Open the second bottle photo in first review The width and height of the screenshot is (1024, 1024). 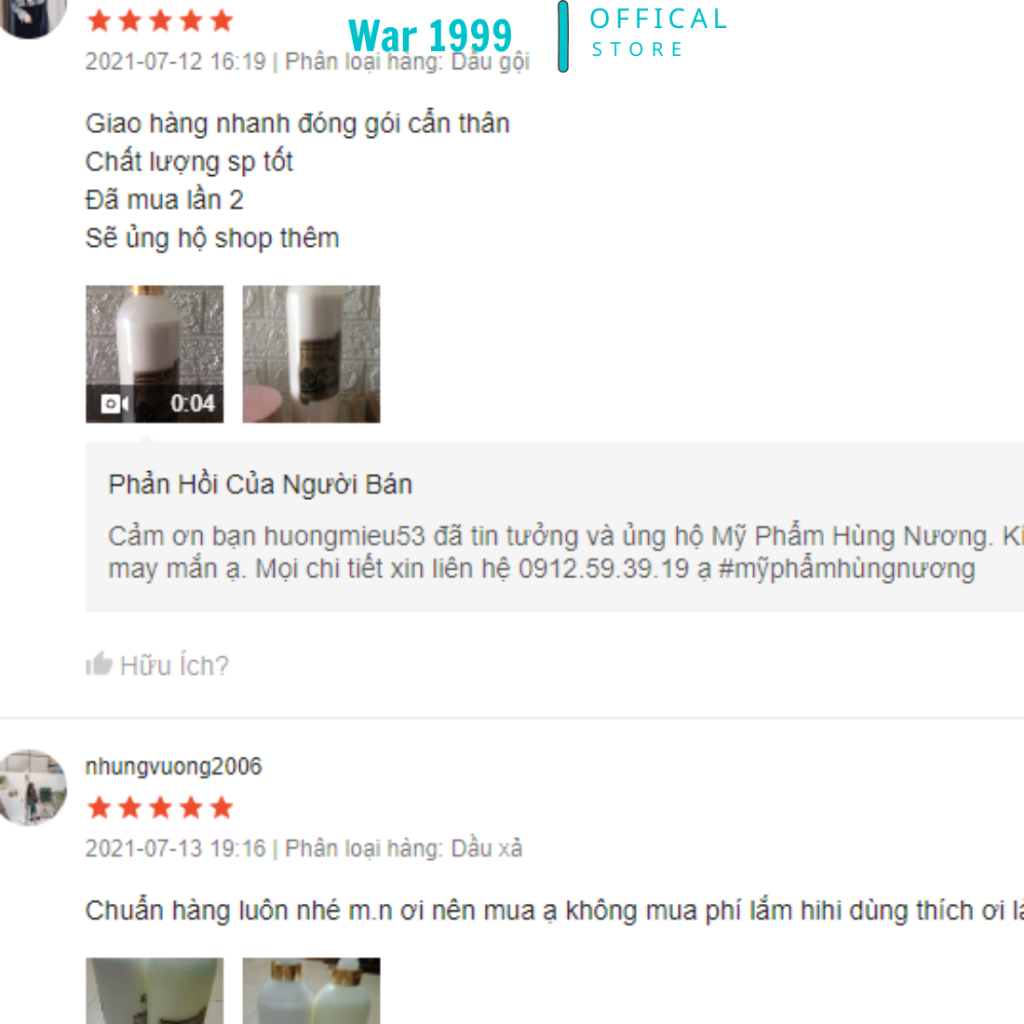(x=312, y=354)
